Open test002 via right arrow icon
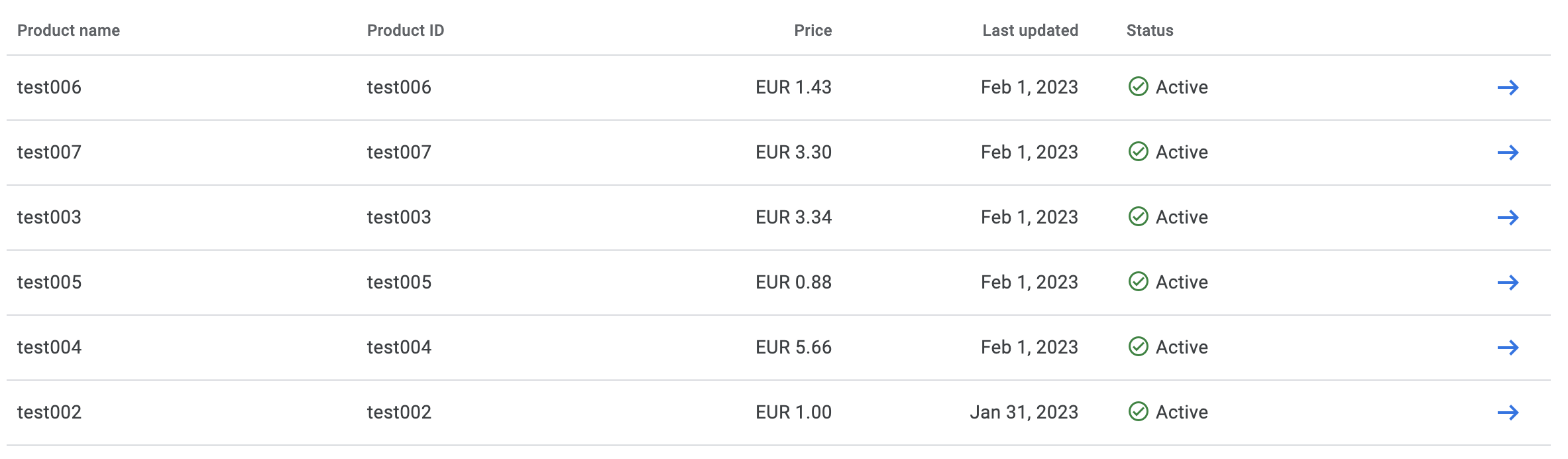The width and height of the screenshot is (1568, 459). pyautogui.click(x=1508, y=413)
